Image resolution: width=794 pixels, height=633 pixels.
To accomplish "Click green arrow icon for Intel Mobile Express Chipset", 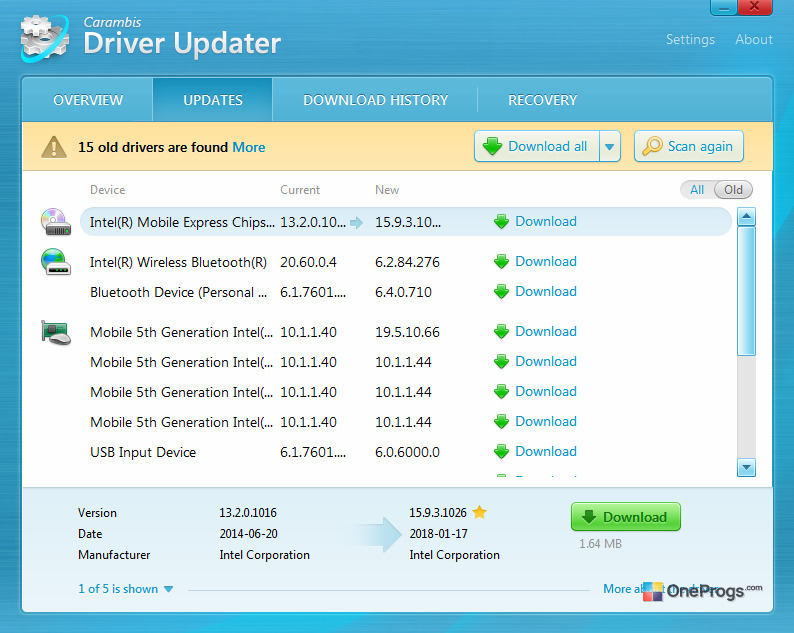I will pos(501,221).
